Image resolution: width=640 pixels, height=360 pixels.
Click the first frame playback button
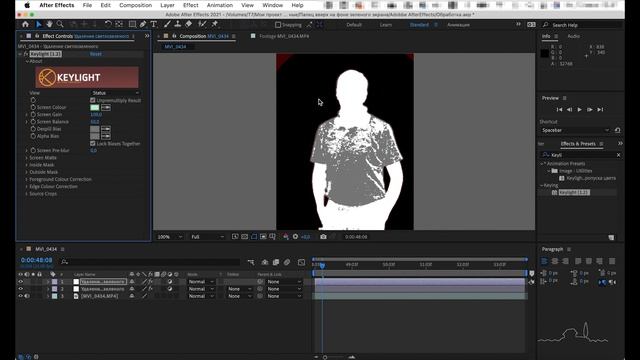coord(559,109)
